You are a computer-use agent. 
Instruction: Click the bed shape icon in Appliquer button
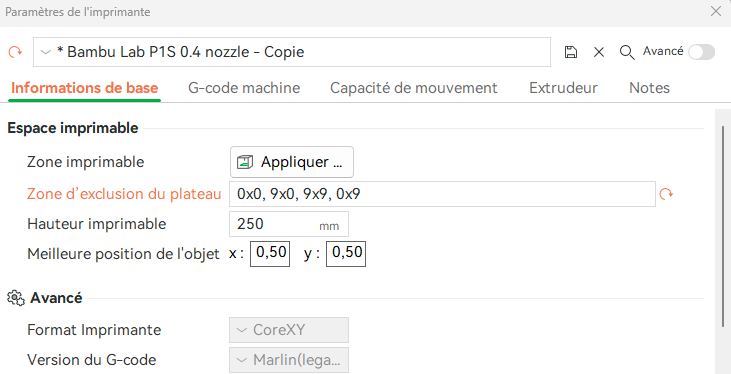[245, 162]
